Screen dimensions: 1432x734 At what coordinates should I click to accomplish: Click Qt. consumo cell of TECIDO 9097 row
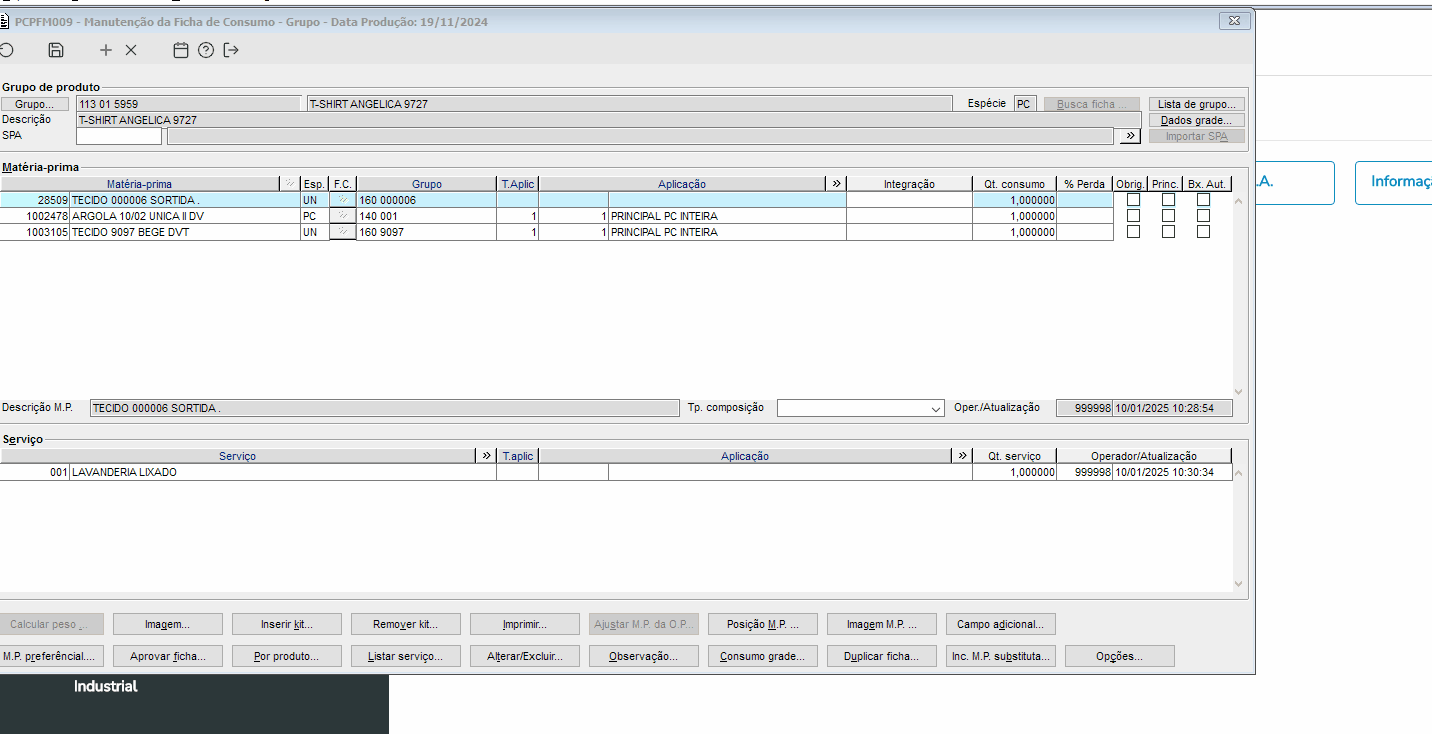coord(1014,232)
